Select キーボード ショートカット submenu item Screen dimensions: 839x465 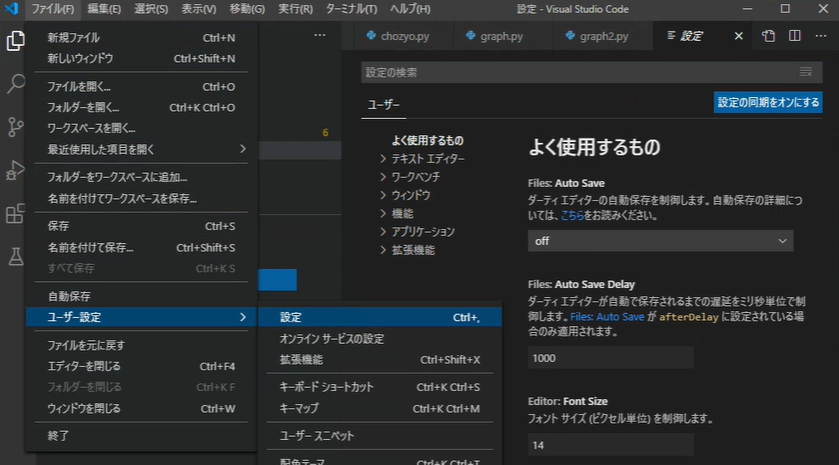click(x=380, y=387)
